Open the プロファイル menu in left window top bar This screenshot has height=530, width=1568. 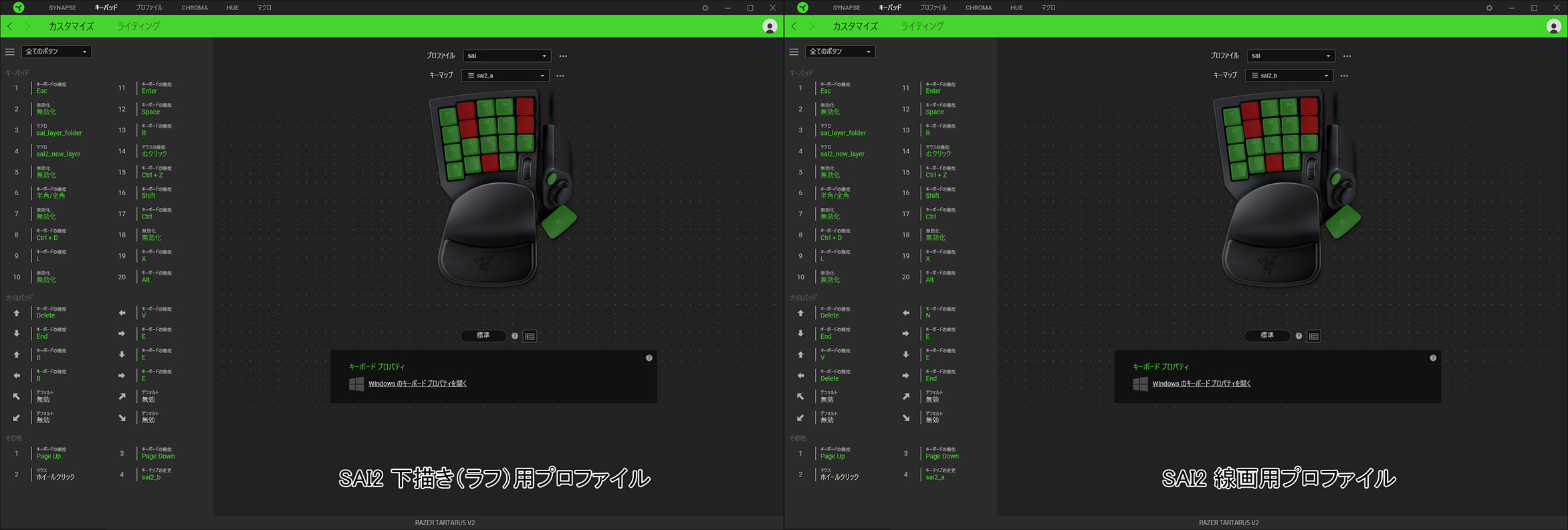pyautogui.click(x=149, y=8)
